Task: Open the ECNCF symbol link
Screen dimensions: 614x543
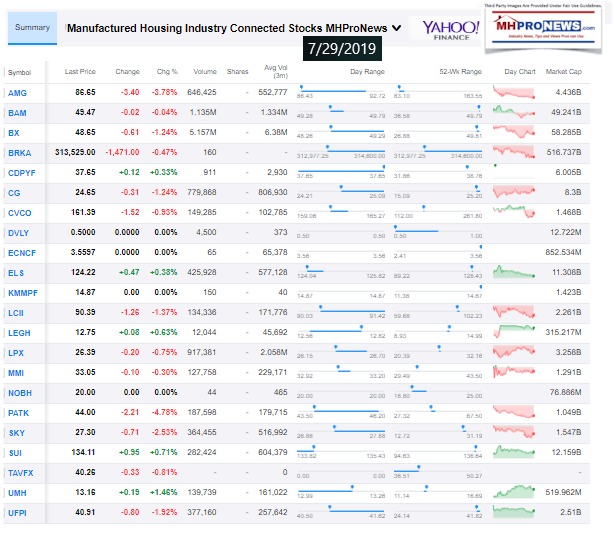Action: 22,253
